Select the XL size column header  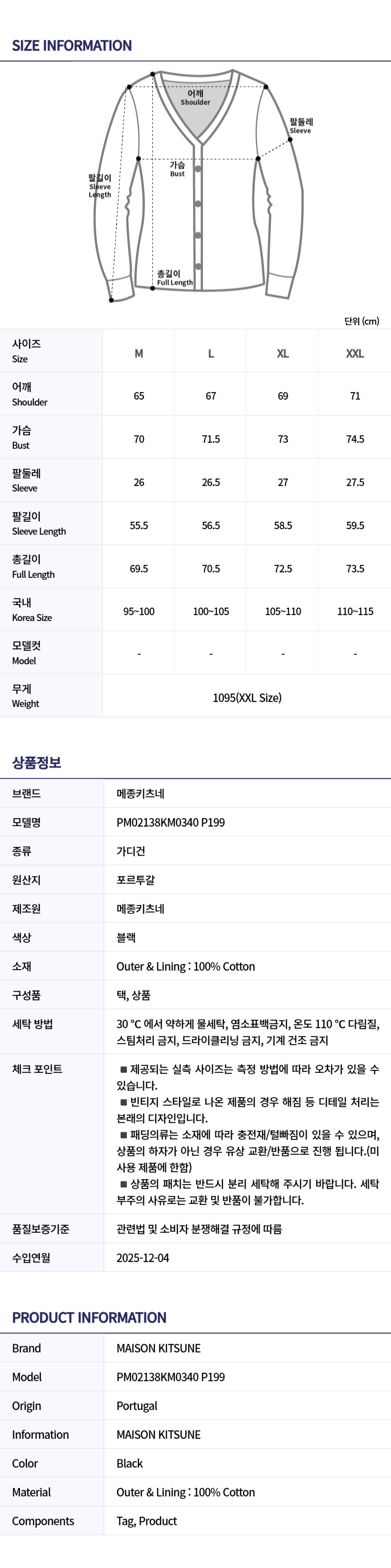tap(283, 354)
